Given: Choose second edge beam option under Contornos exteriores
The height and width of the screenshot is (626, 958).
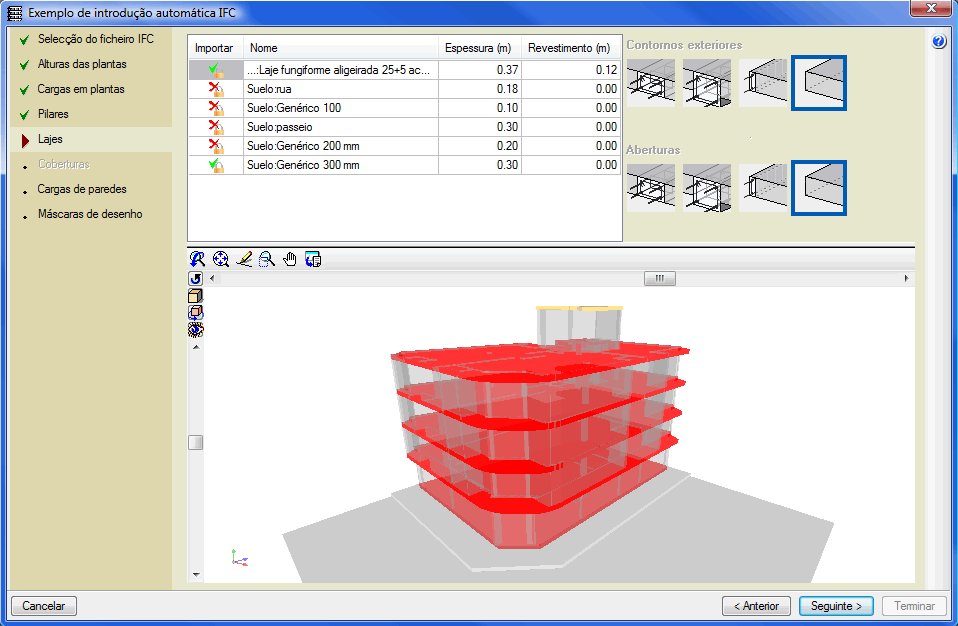Looking at the screenshot, I should pos(707,83).
